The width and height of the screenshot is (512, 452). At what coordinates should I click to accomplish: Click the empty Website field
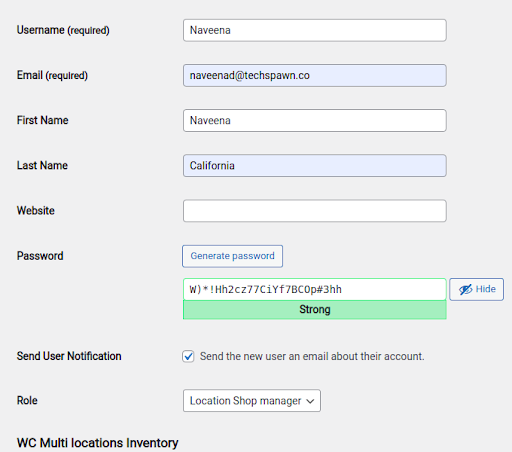click(315, 211)
